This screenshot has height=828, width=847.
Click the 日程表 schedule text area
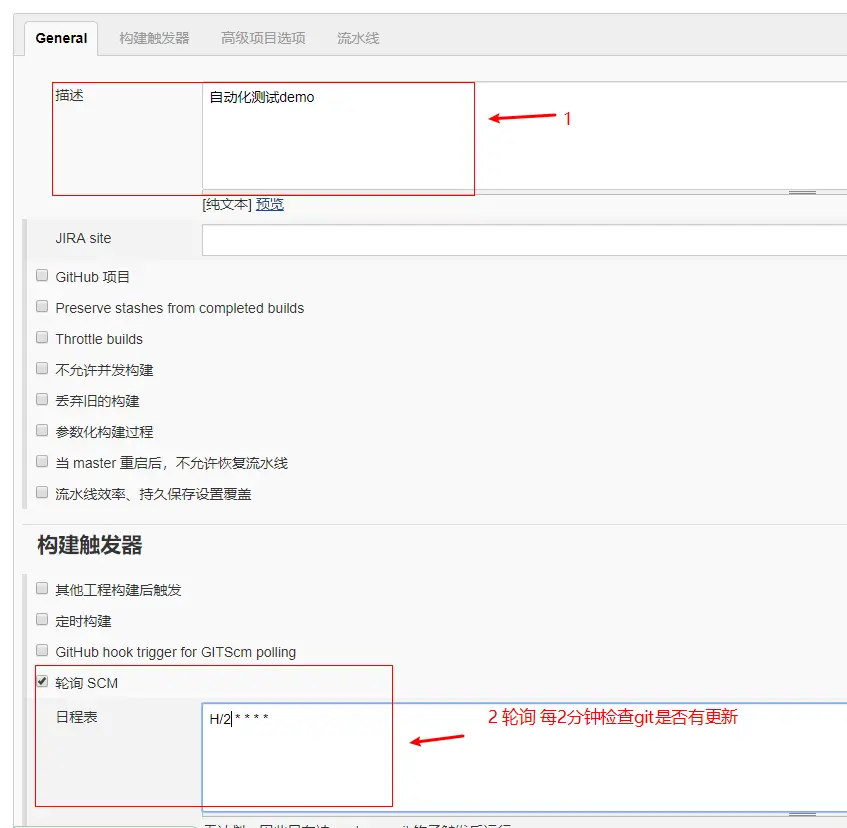pos(525,757)
